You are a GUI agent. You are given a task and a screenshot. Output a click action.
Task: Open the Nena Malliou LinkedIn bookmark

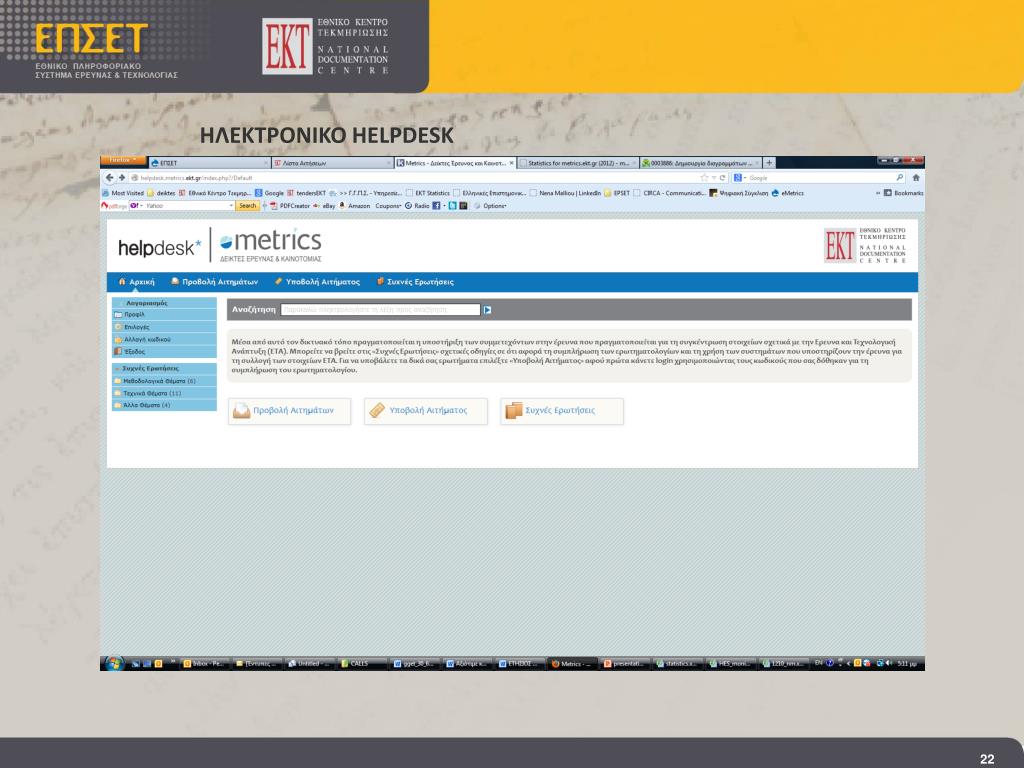tap(565, 193)
